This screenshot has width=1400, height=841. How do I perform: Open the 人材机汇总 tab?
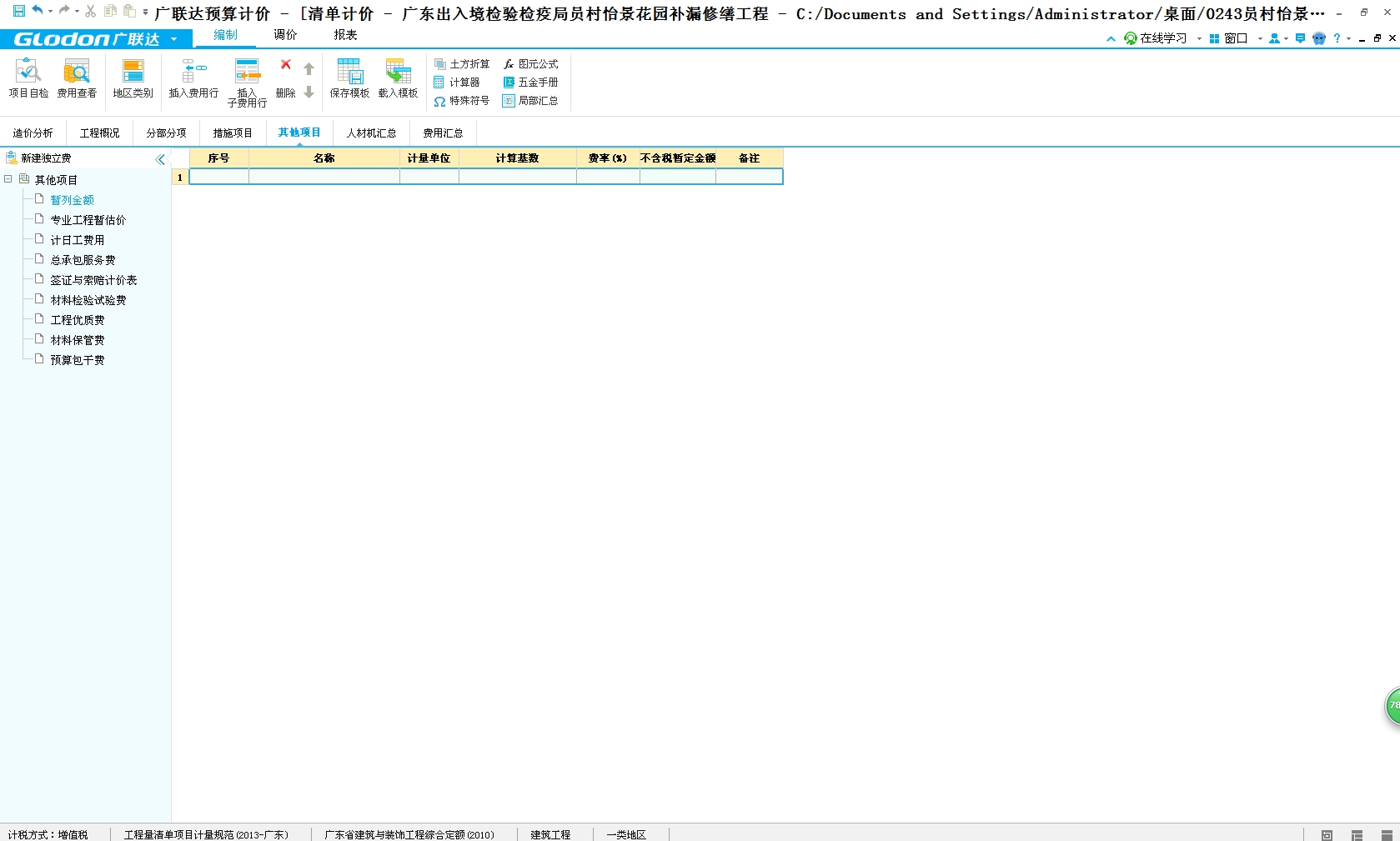(371, 133)
